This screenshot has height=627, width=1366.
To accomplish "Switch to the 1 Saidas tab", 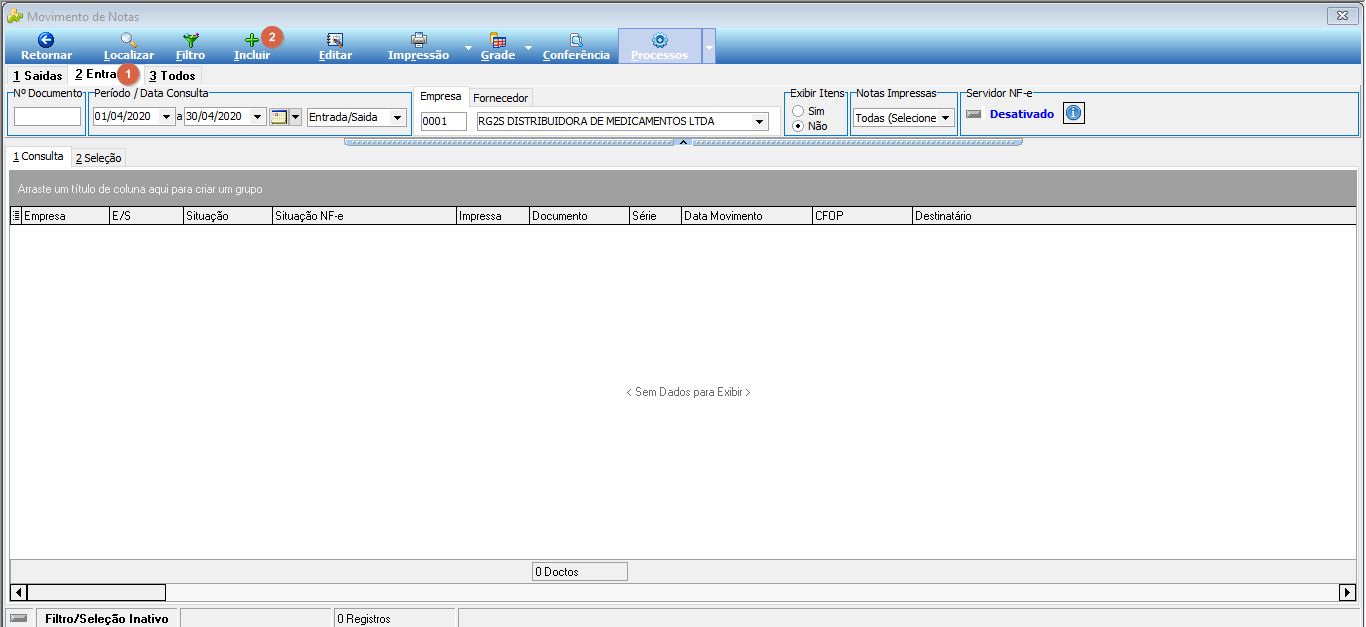I will point(37,75).
